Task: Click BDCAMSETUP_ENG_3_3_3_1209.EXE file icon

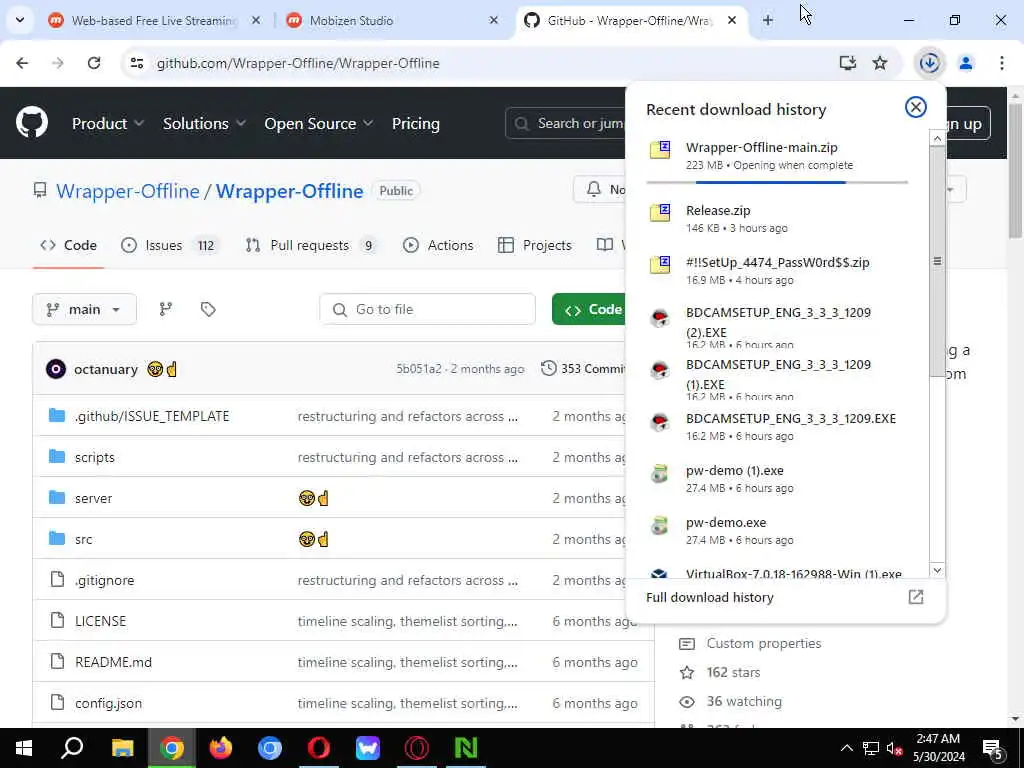Action: (660, 422)
